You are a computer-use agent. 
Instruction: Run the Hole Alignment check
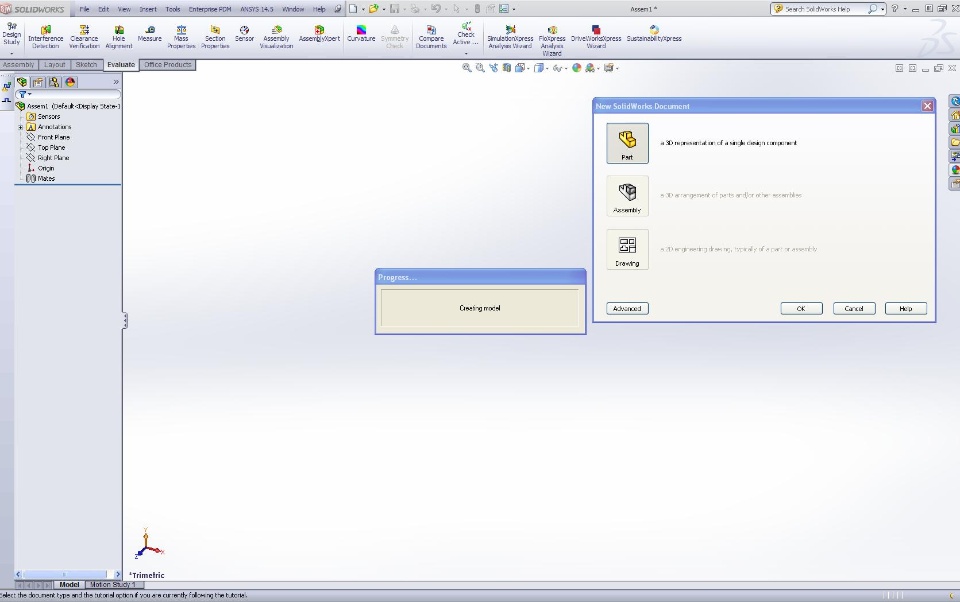coord(119,37)
